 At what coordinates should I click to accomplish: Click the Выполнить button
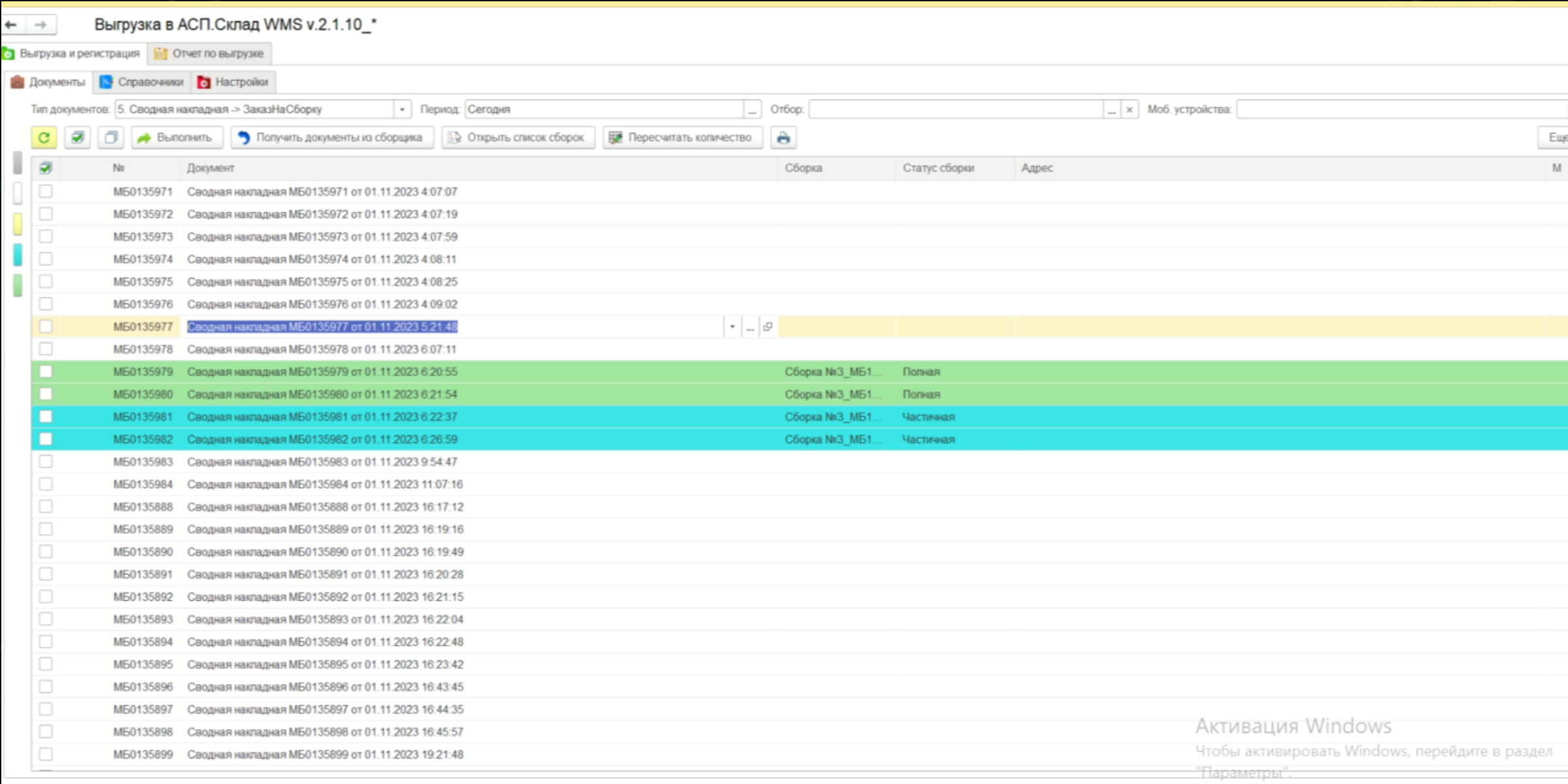tap(176, 137)
